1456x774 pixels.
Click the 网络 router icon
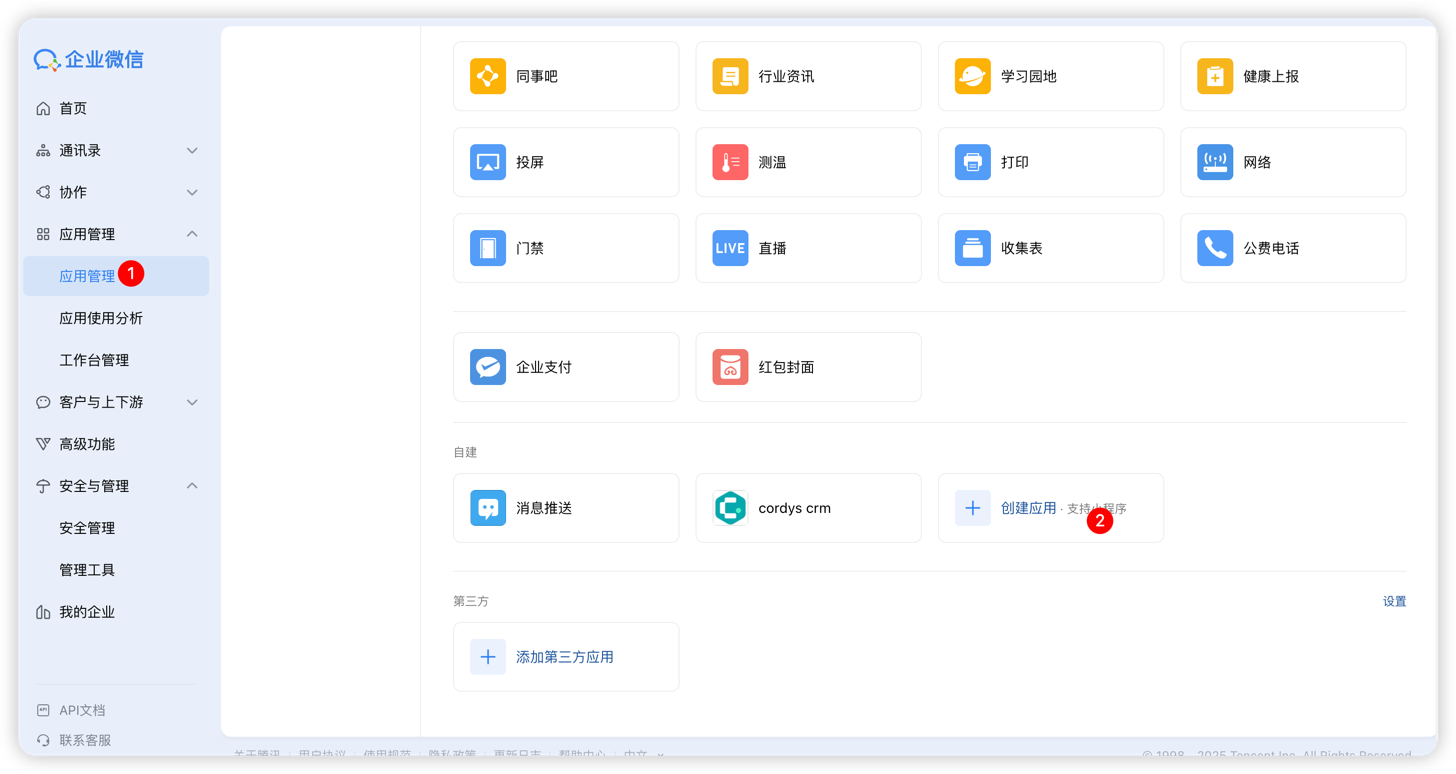(1215, 162)
